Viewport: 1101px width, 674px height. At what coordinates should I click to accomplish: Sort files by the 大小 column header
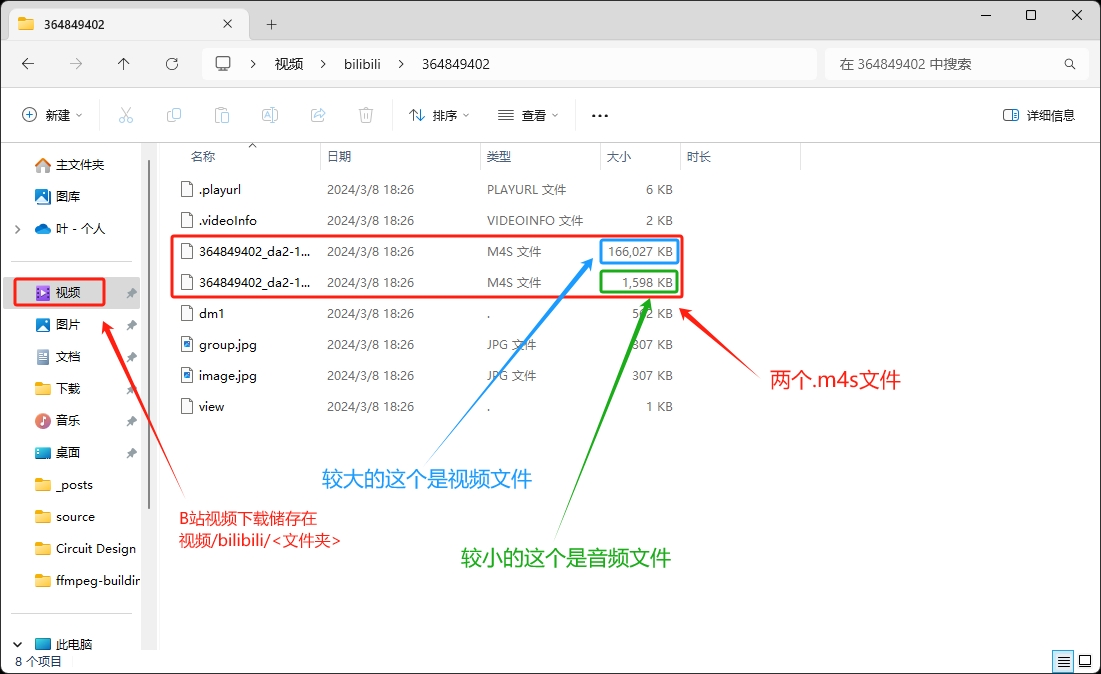(x=618, y=157)
